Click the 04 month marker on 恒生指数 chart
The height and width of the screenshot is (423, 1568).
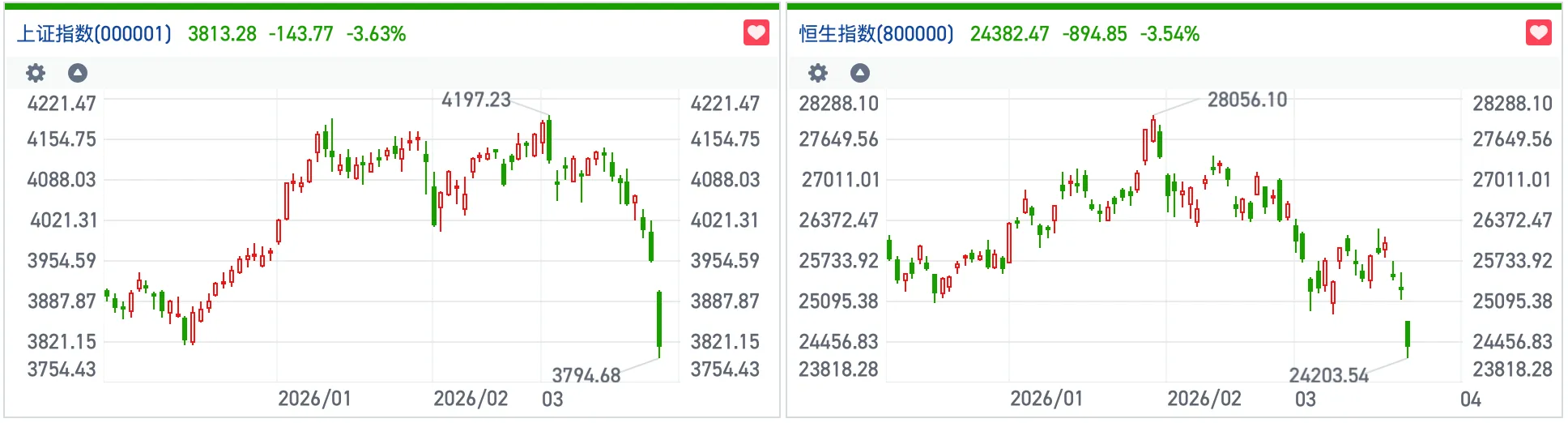pos(1470,399)
